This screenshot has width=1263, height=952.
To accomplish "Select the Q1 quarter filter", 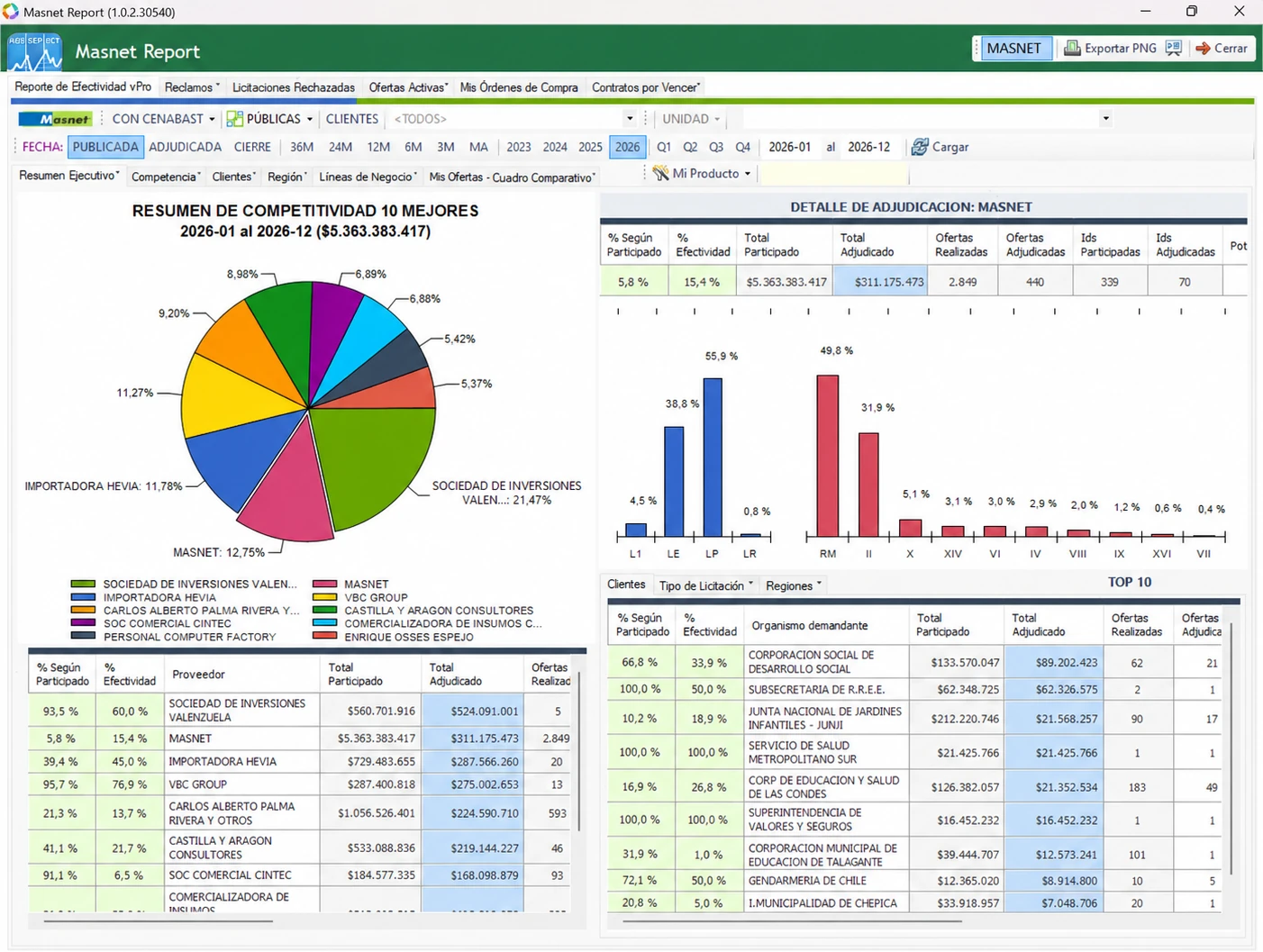I will [664, 147].
